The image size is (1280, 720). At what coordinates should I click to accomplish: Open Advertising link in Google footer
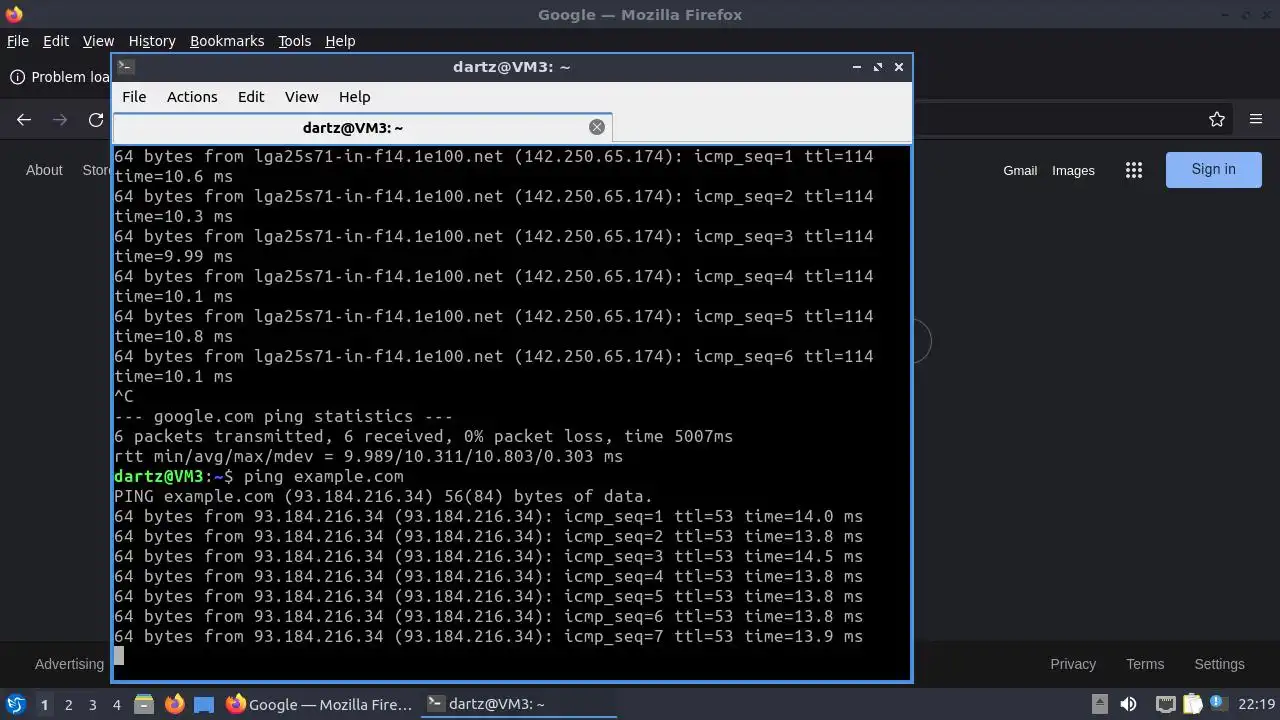click(x=69, y=664)
